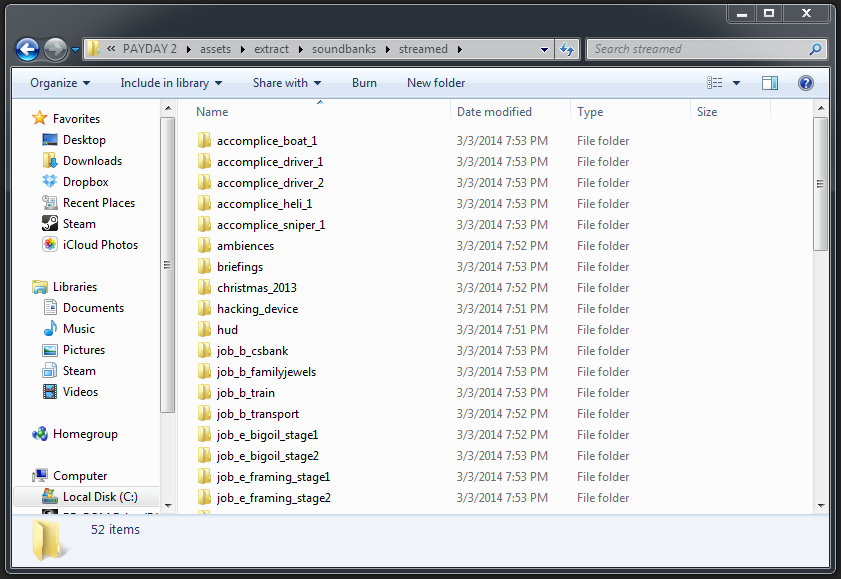The width and height of the screenshot is (841, 579).
Task: Select the hud folder
Action: coord(227,330)
